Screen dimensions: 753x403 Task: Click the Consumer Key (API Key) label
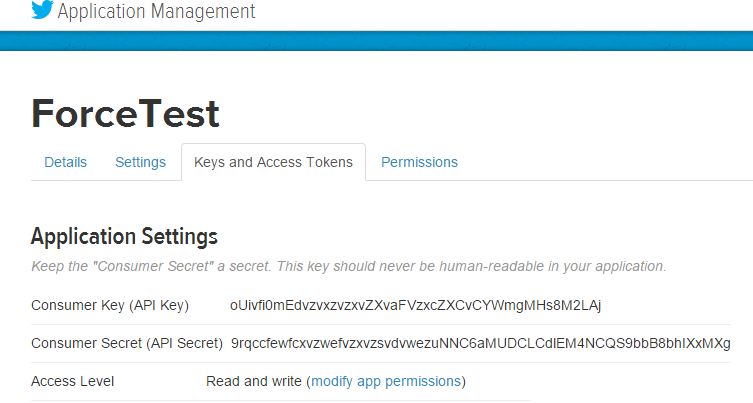110,305
